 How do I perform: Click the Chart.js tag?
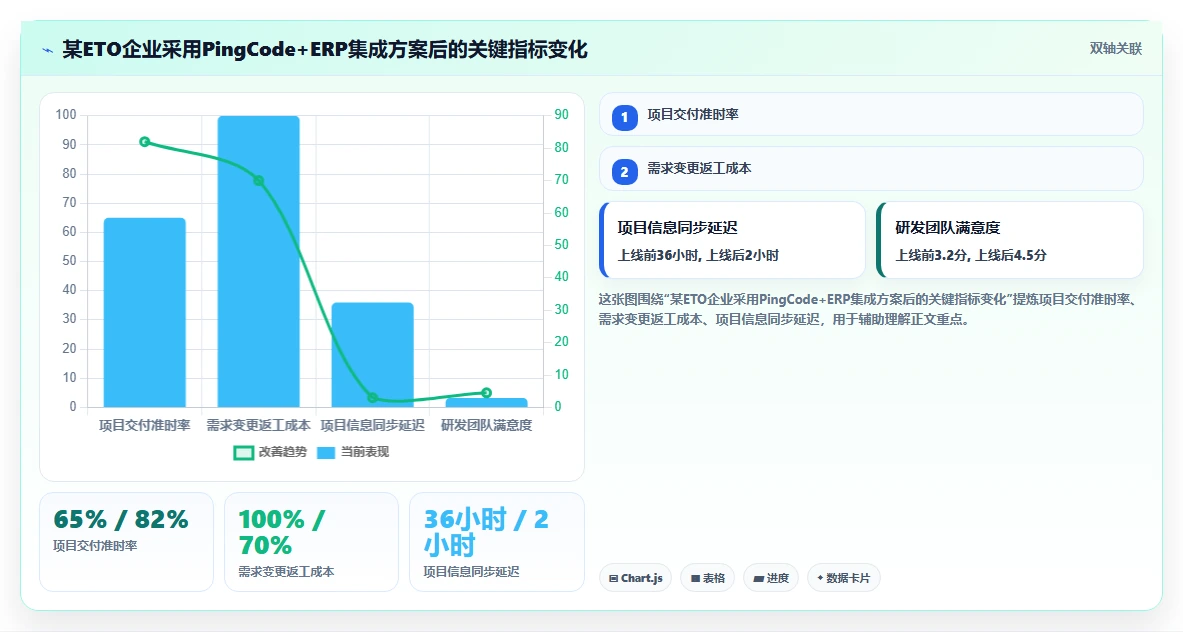click(x=635, y=578)
